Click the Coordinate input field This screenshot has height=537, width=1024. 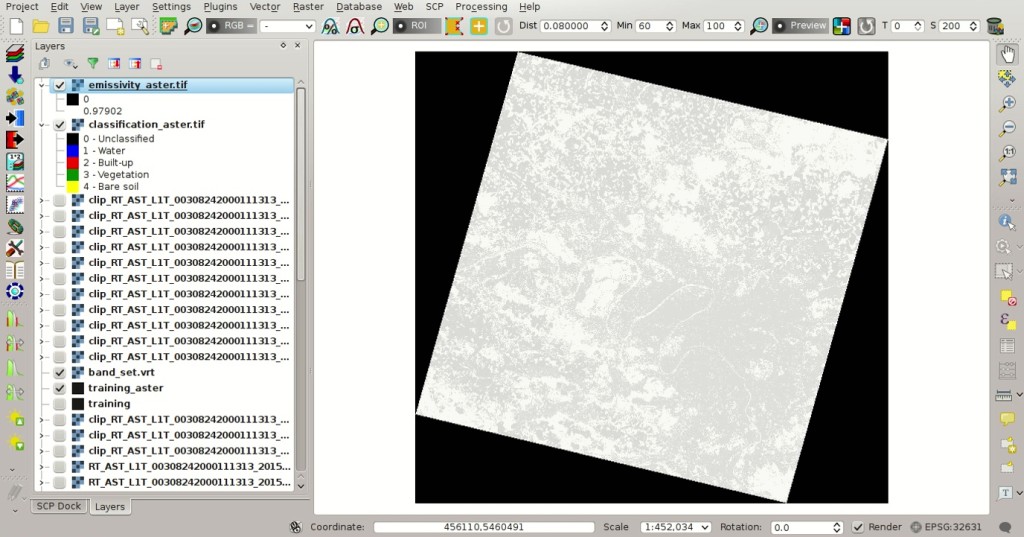click(x=484, y=527)
